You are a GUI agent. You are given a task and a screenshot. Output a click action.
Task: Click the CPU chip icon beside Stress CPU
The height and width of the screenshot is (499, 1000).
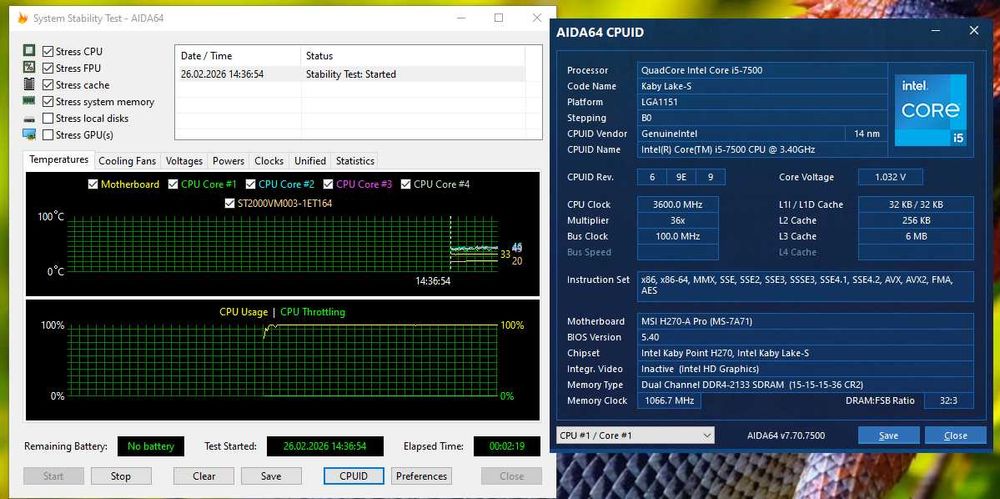pyautogui.click(x=29, y=50)
